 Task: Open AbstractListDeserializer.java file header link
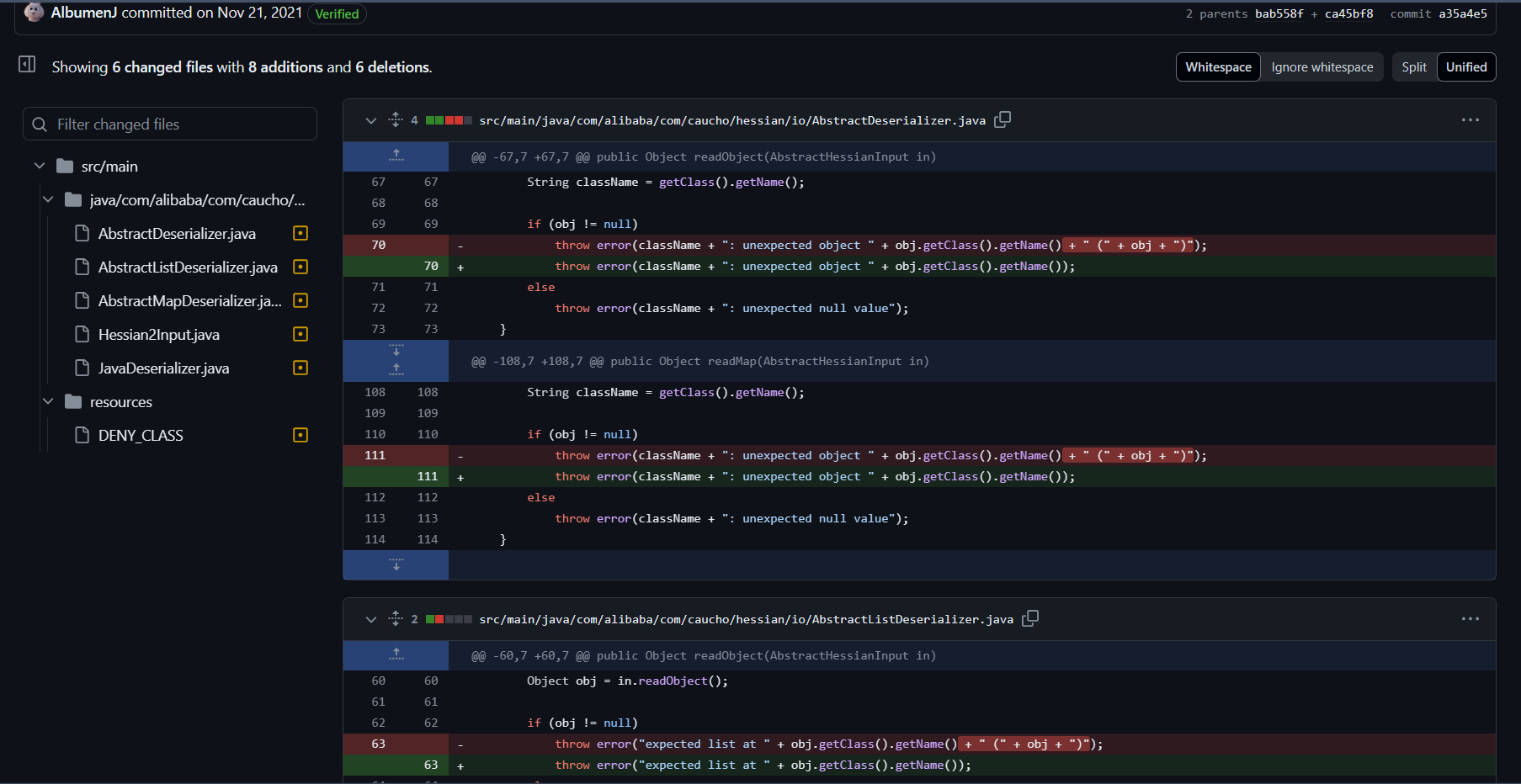[x=746, y=619]
